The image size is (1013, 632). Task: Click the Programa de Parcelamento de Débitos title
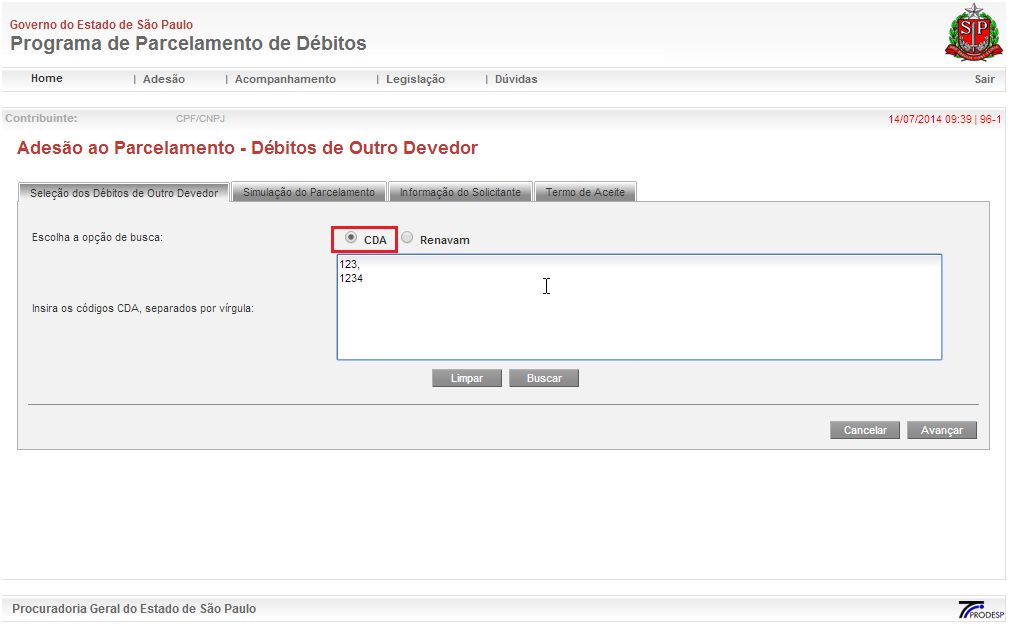[x=188, y=44]
